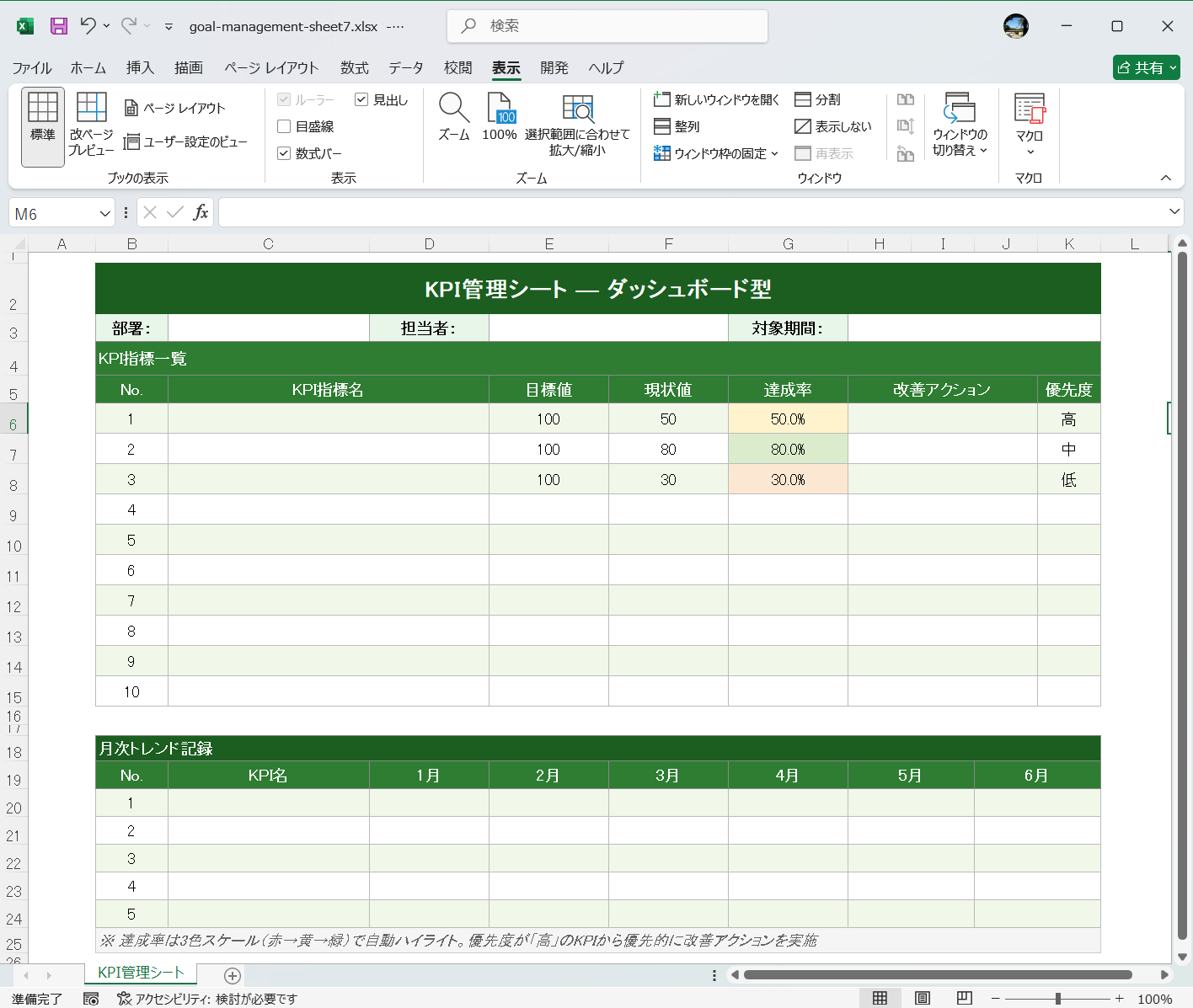The height and width of the screenshot is (1008, 1193).
Task: Open ユーザー設定のビュー custom views
Action: [185, 141]
